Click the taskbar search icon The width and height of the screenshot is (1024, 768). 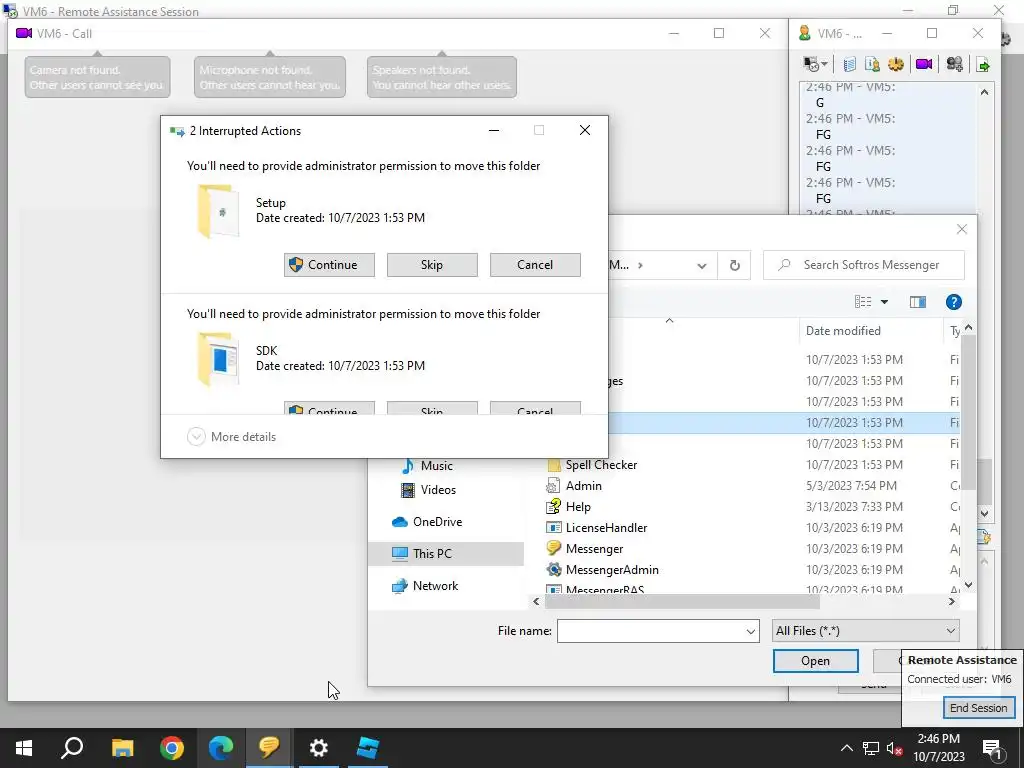72,748
